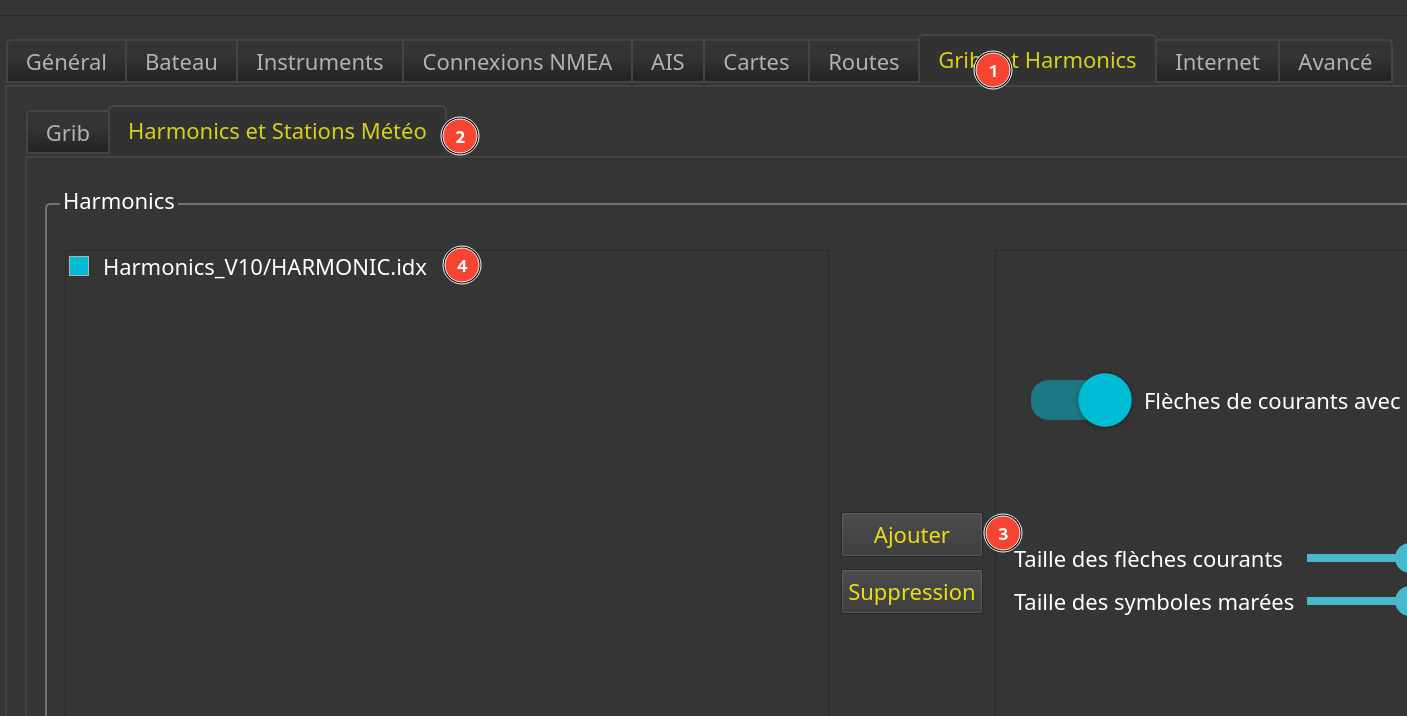The height and width of the screenshot is (716, 1407).
Task: Open the Cartes tab
Action: (x=756, y=62)
